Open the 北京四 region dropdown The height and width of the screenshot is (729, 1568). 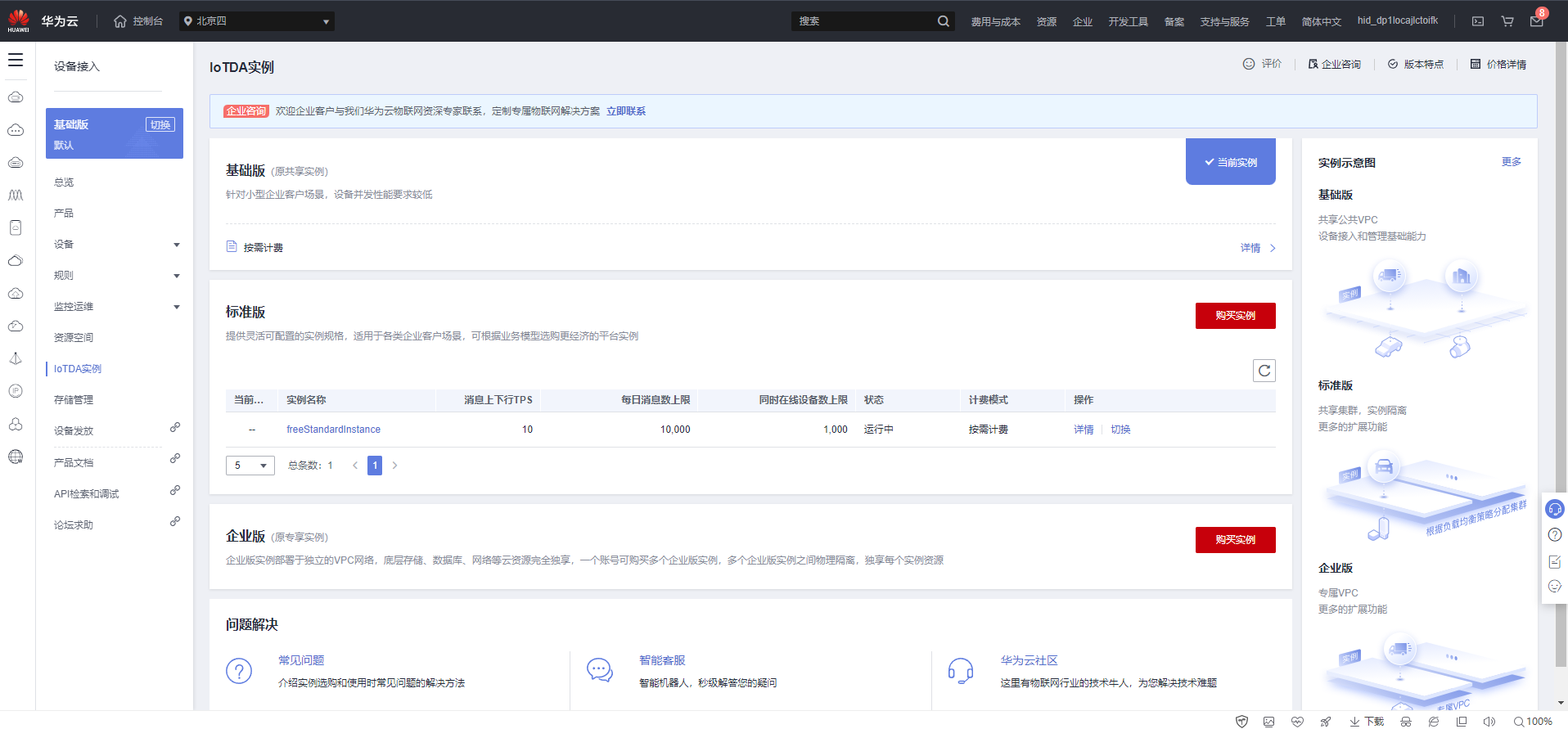coord(257,21)
